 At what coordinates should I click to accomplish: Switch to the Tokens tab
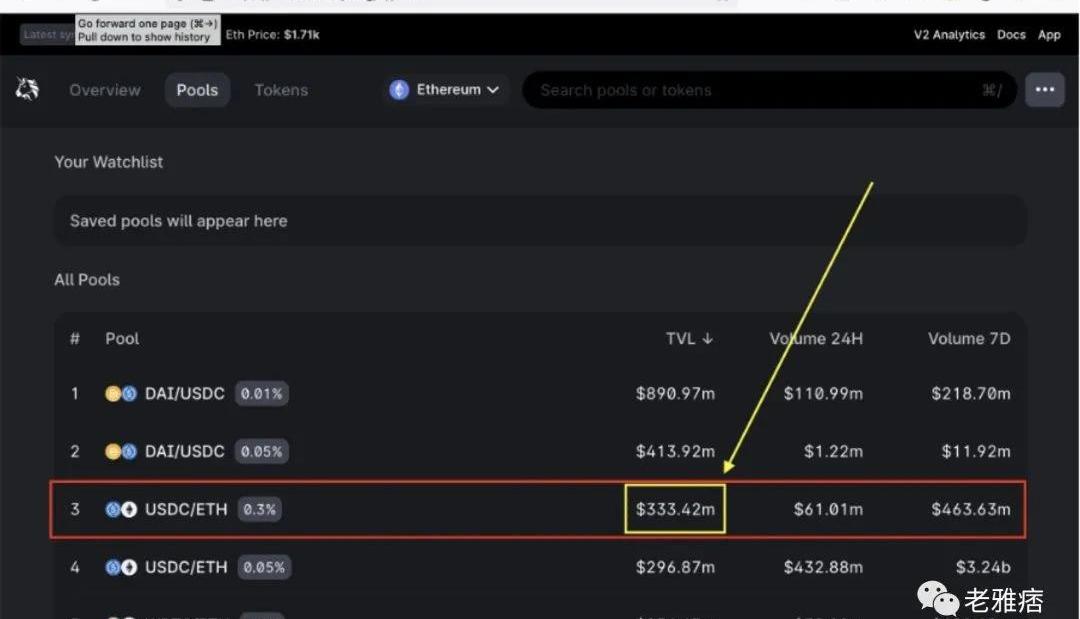tap(281, 90)
